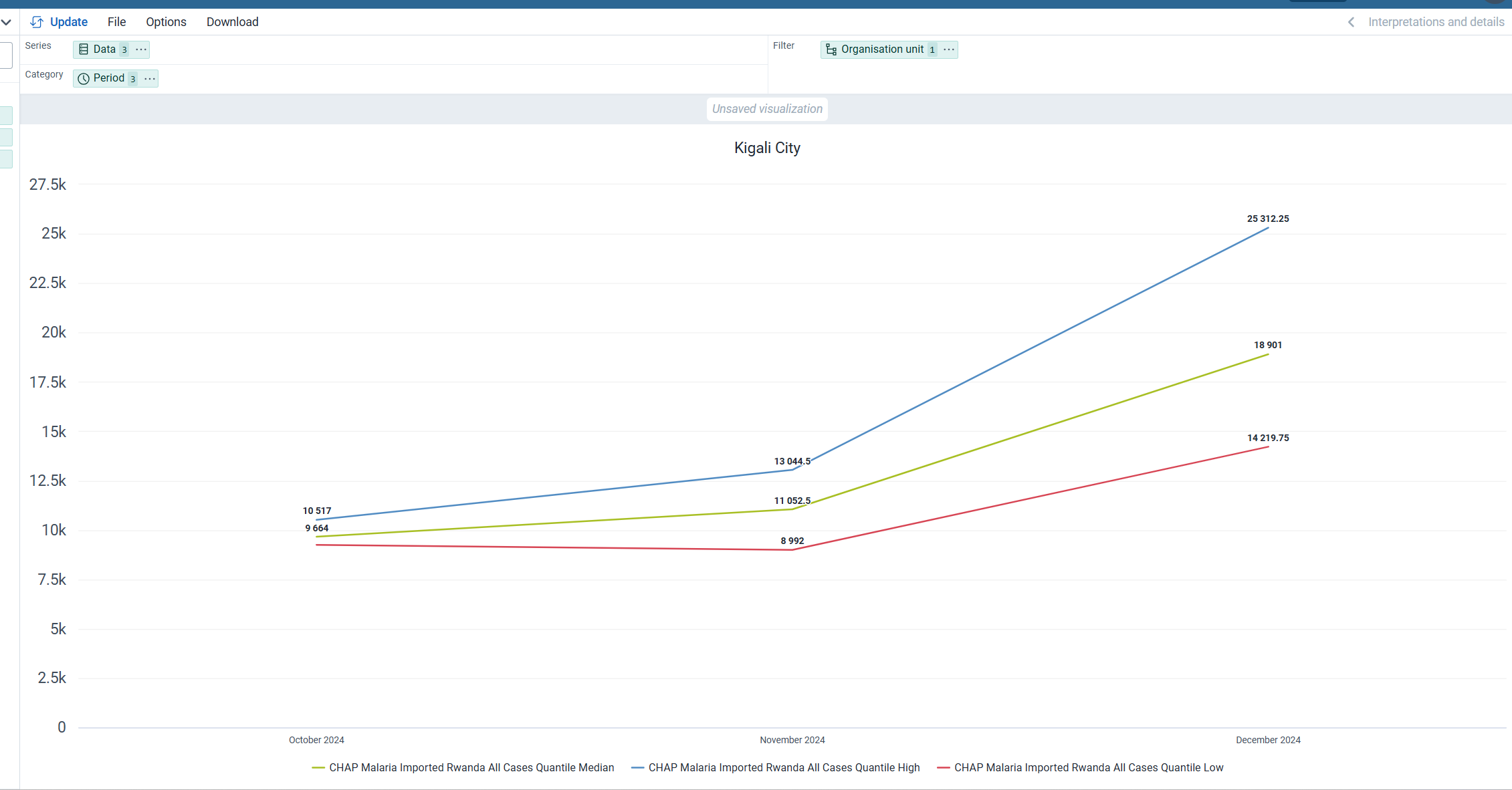
Task: Toggle the Quantile Median series in the legend
Action: 471,767
